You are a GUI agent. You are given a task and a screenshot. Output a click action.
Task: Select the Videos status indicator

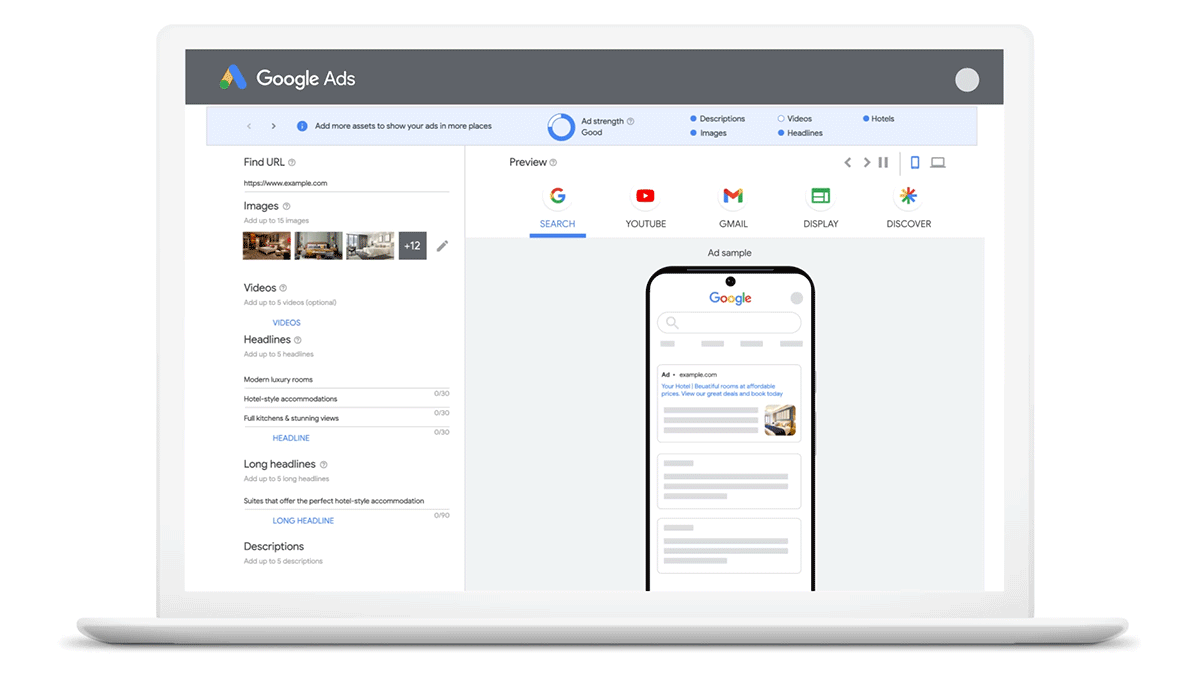781,118
